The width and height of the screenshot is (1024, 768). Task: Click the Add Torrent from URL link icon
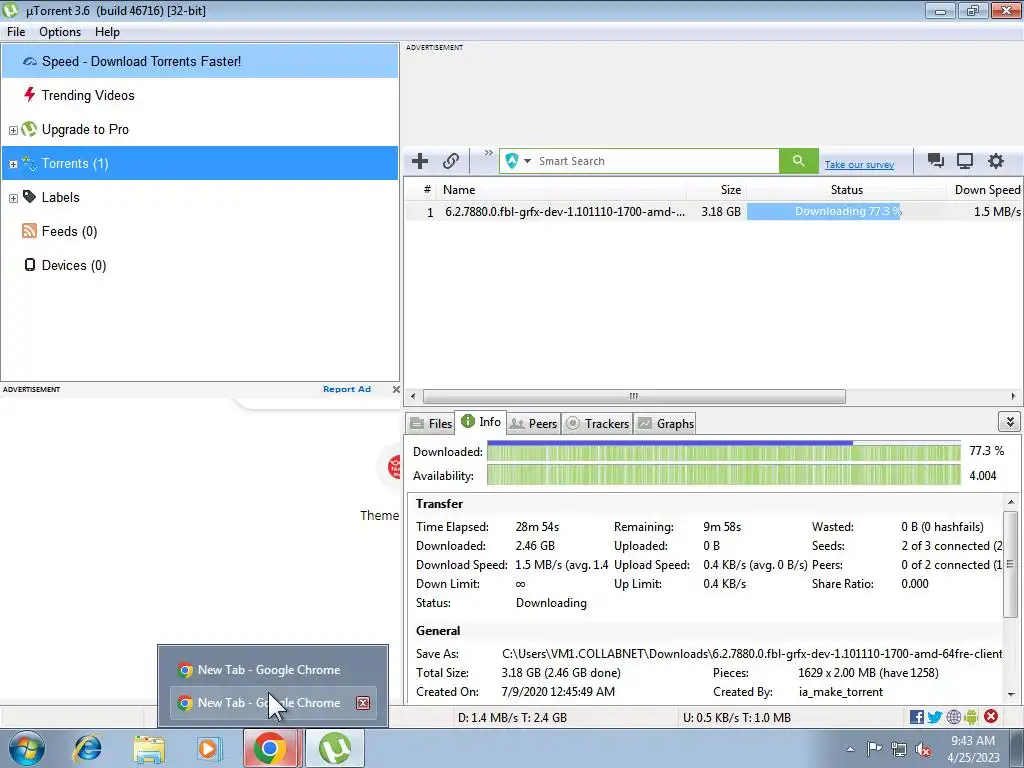(x=451, y=161)
